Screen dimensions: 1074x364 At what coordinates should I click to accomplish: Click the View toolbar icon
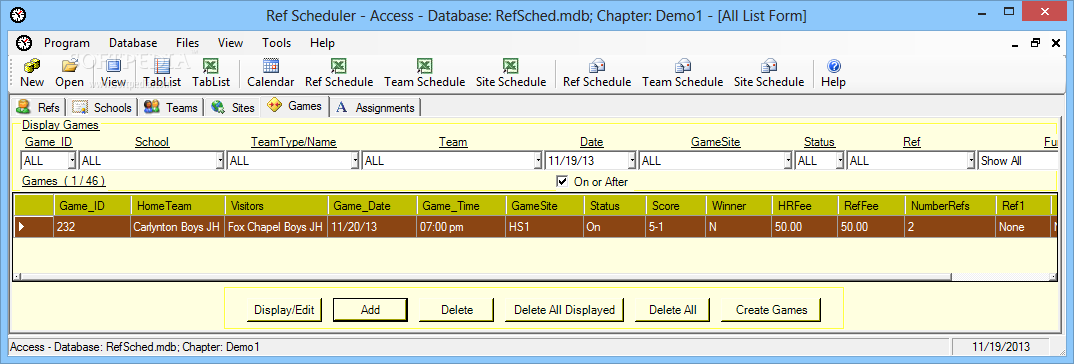(x=113, y=66)
